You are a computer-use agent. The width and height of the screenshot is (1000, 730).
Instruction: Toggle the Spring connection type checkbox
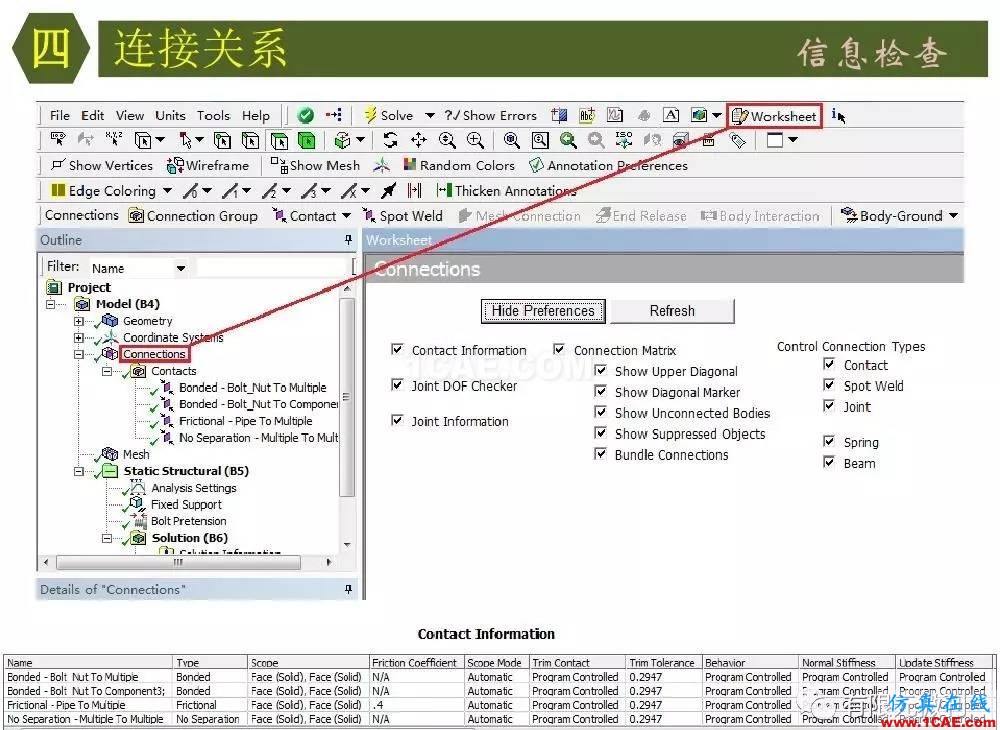point(829,441)
